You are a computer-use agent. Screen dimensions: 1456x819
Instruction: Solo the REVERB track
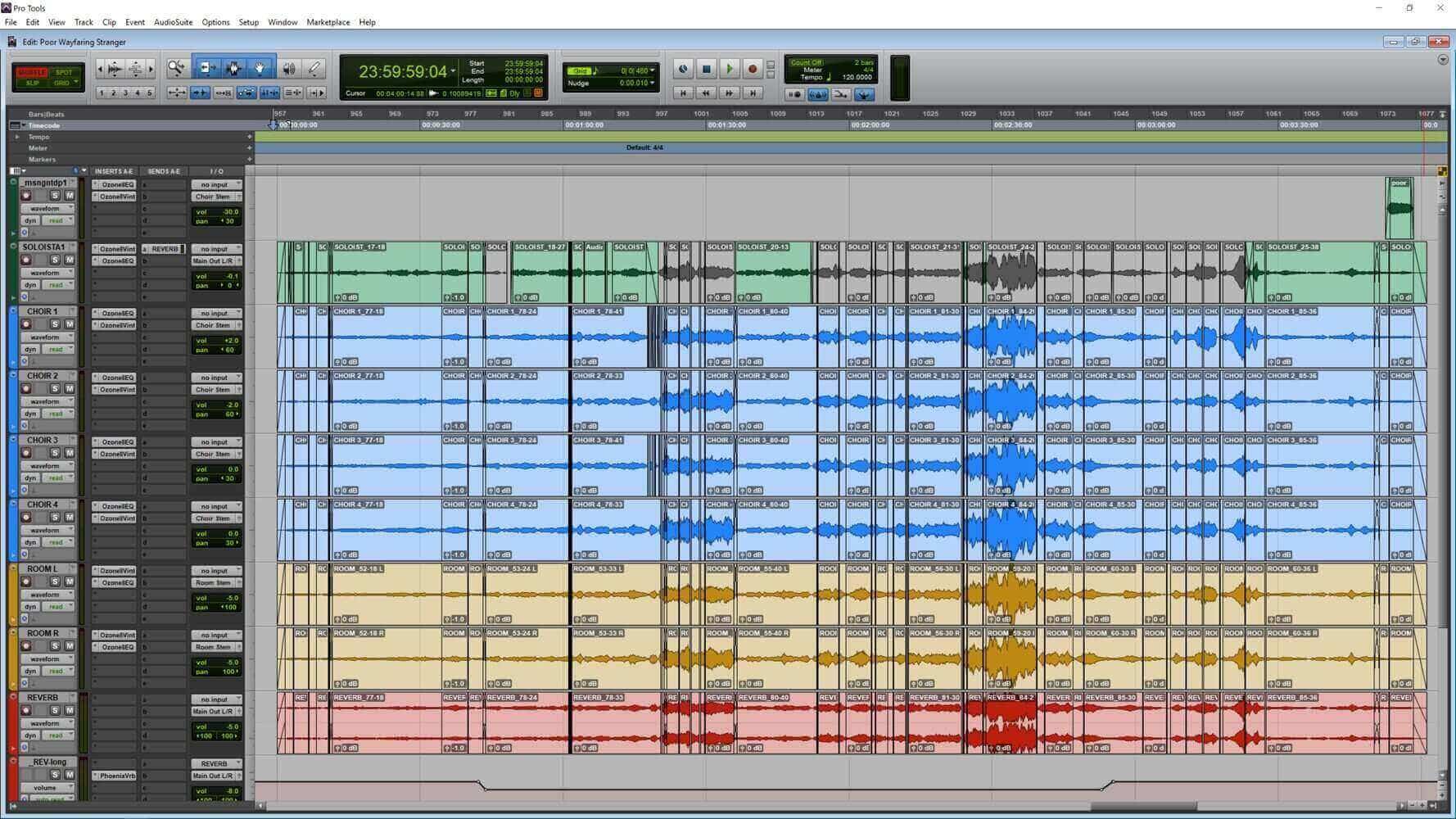pyautogui.click(x=55, y=710)
